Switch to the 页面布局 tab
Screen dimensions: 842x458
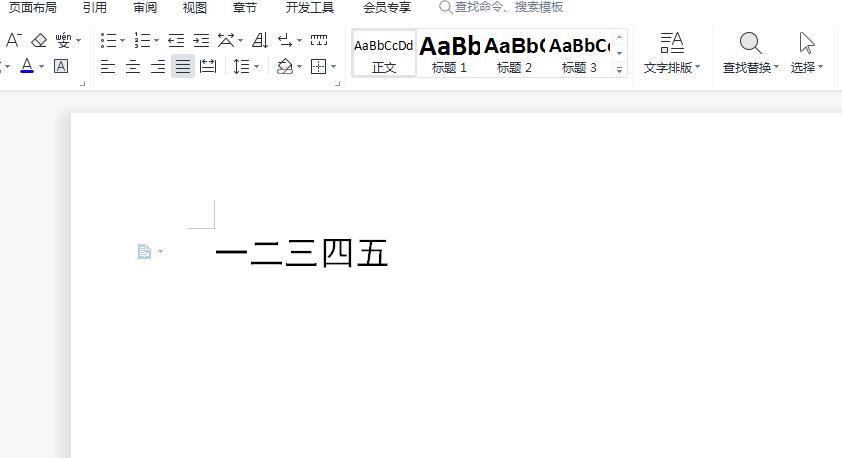coord(33,8)
